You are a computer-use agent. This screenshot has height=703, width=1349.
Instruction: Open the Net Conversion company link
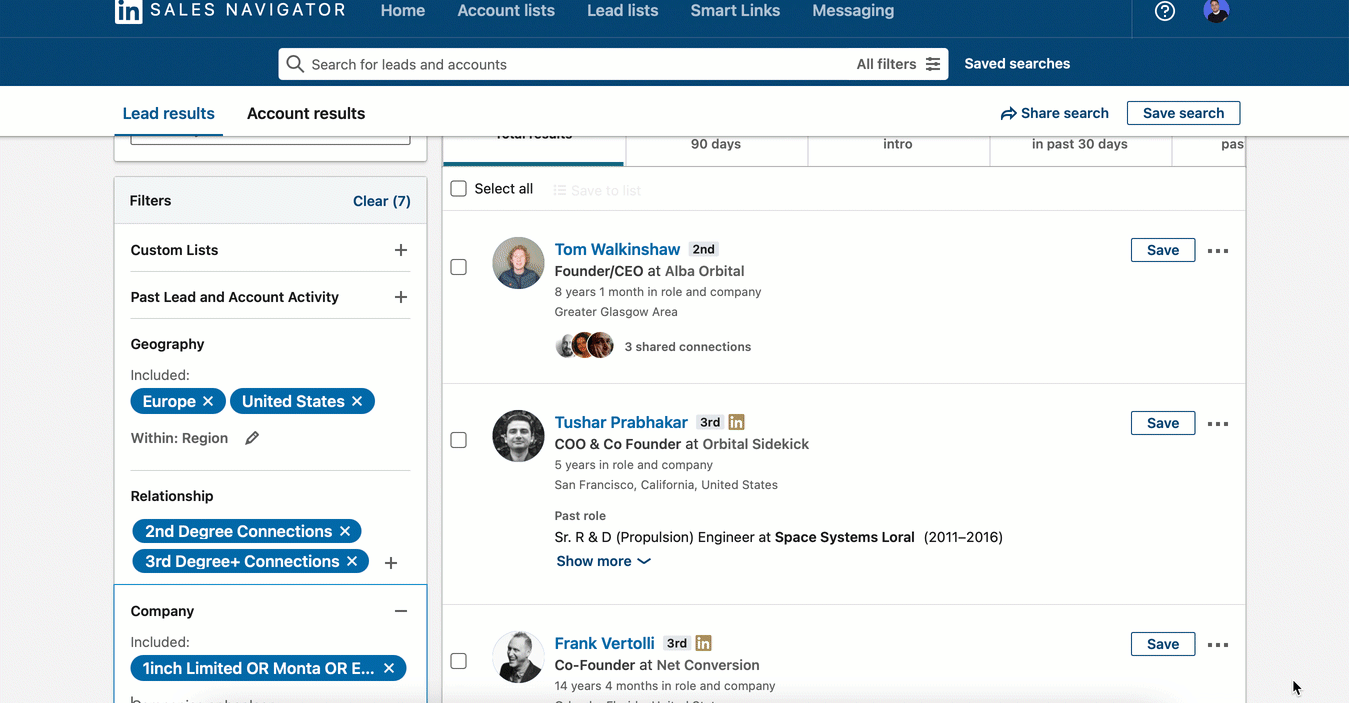point(708,665)
